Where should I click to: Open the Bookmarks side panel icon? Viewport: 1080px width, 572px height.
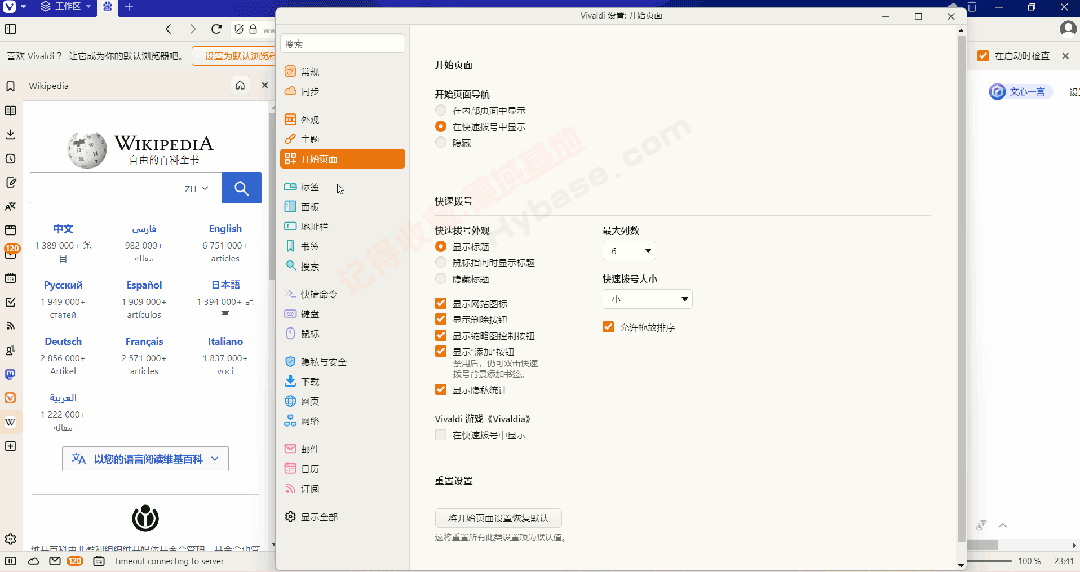(10, 86)
